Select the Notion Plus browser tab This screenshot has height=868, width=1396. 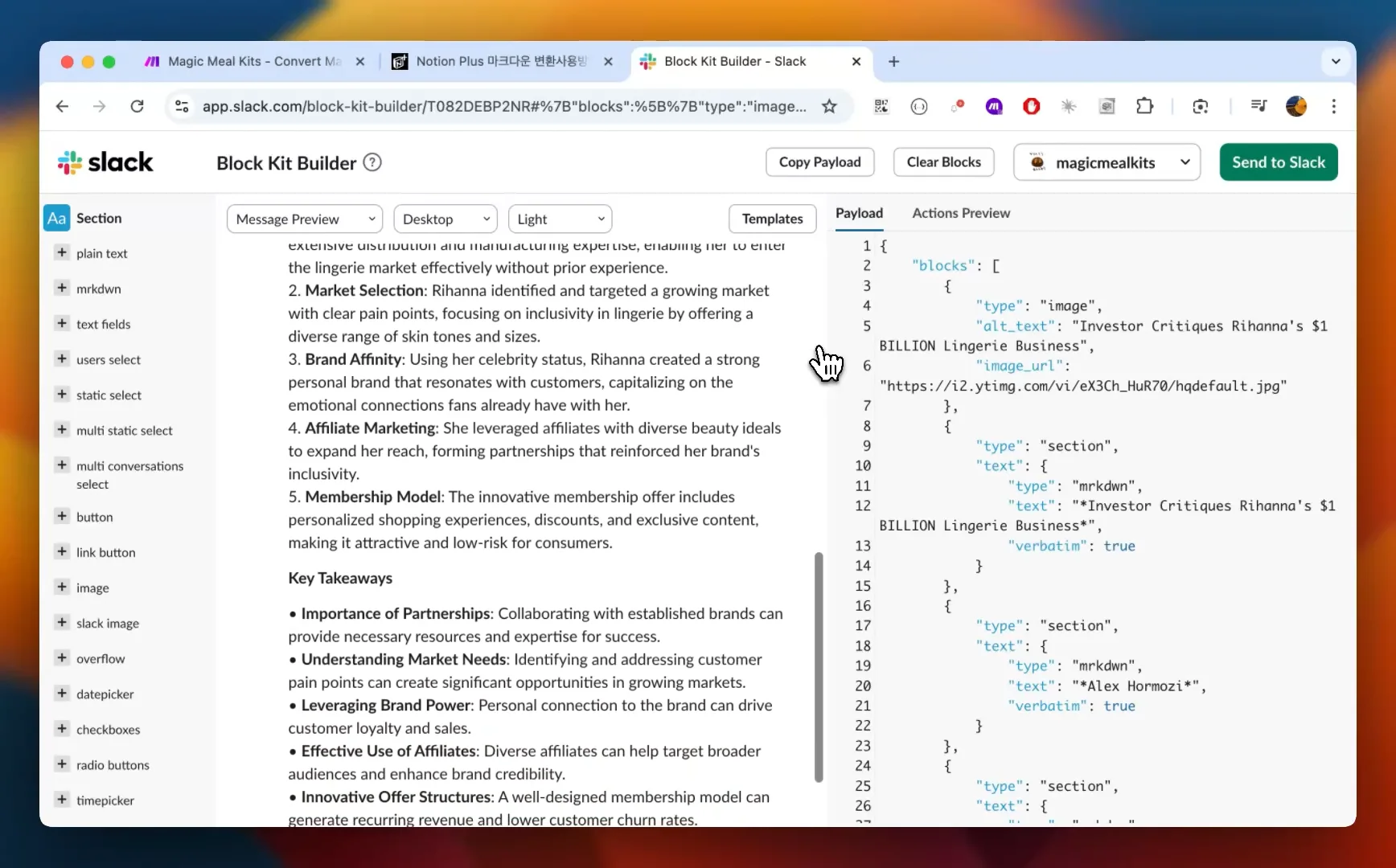(x=494, y=61)
